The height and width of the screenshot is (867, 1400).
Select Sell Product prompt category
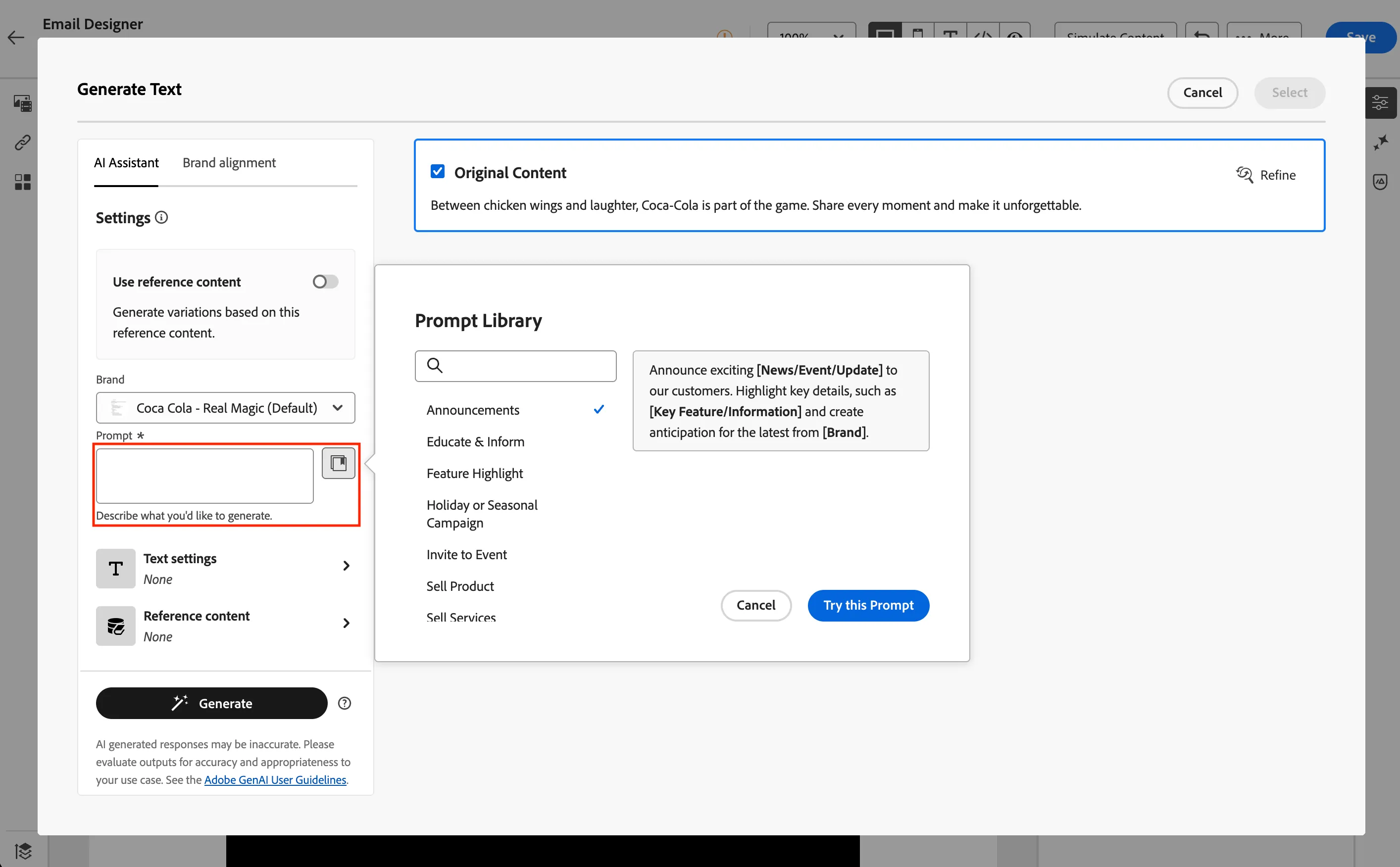[x=515, y=586]
